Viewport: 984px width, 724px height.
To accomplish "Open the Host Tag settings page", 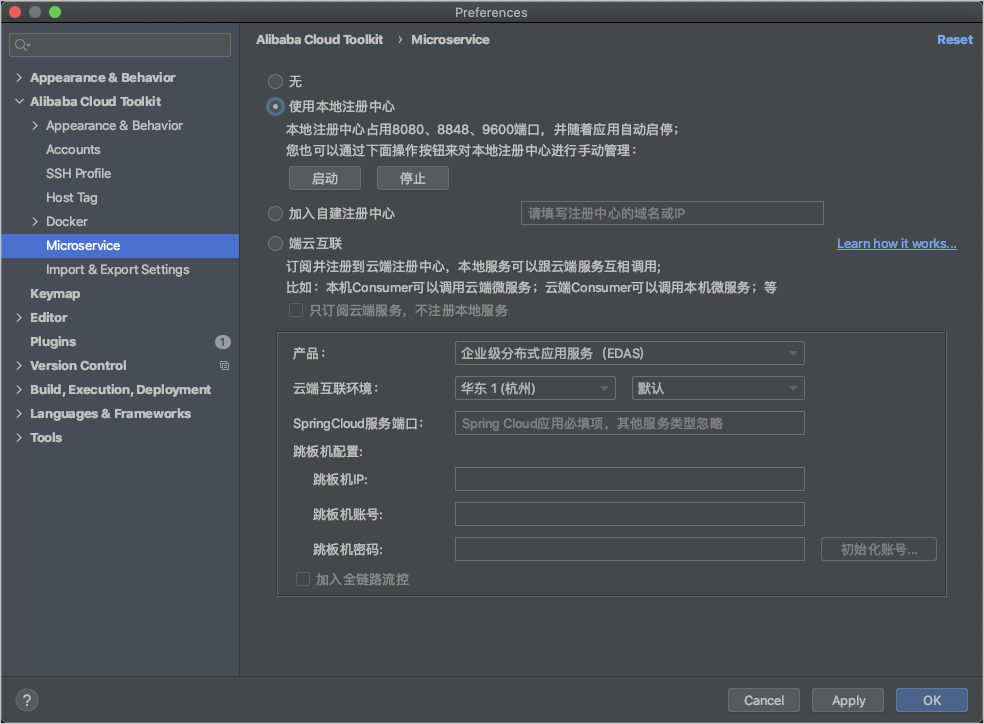I will [x=72, y=198].
